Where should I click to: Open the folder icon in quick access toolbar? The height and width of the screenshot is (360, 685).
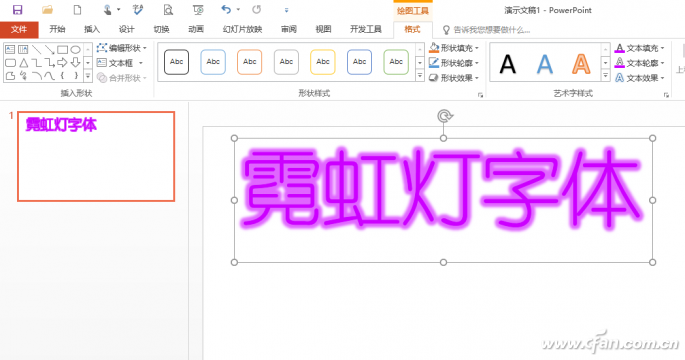click(x=47, y=10)
